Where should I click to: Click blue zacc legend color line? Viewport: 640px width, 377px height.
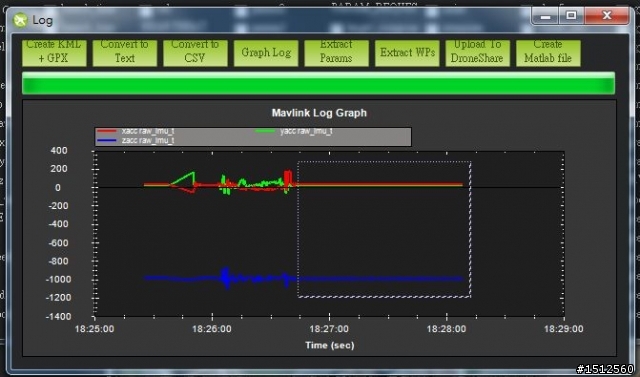[x=107, y=141]
